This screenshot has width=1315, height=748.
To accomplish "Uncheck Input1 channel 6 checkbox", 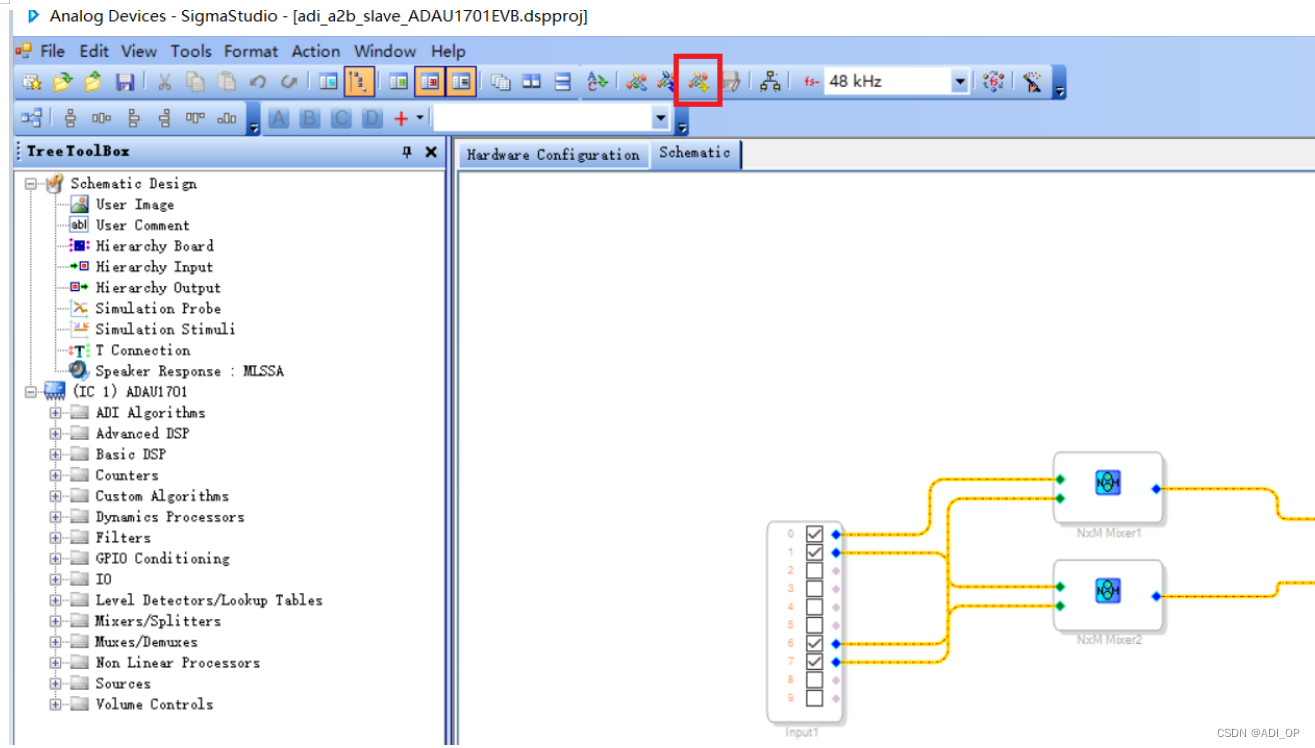I will coord(814,643).
